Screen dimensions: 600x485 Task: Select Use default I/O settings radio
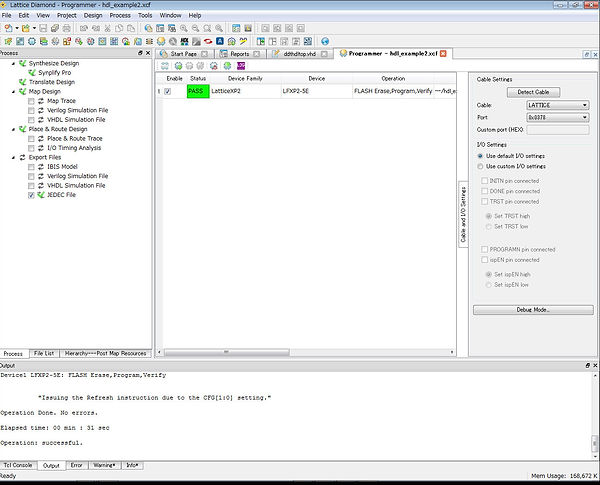pos(480,156)
